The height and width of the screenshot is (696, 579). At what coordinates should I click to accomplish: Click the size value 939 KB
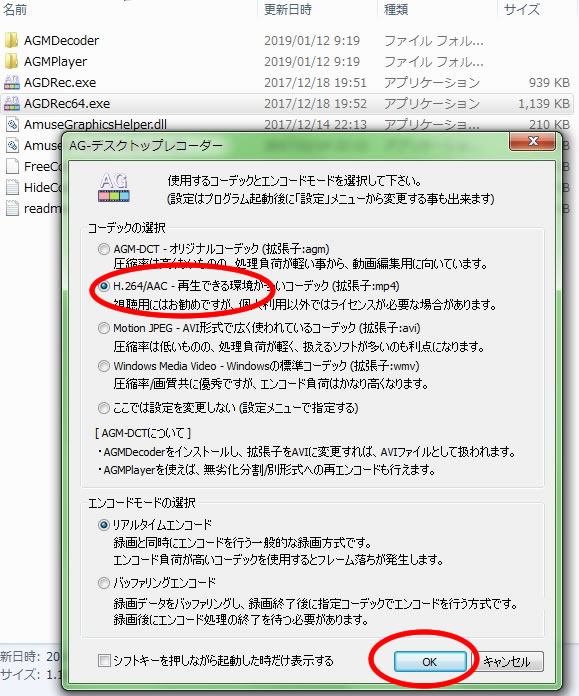[x=549, y=83]
